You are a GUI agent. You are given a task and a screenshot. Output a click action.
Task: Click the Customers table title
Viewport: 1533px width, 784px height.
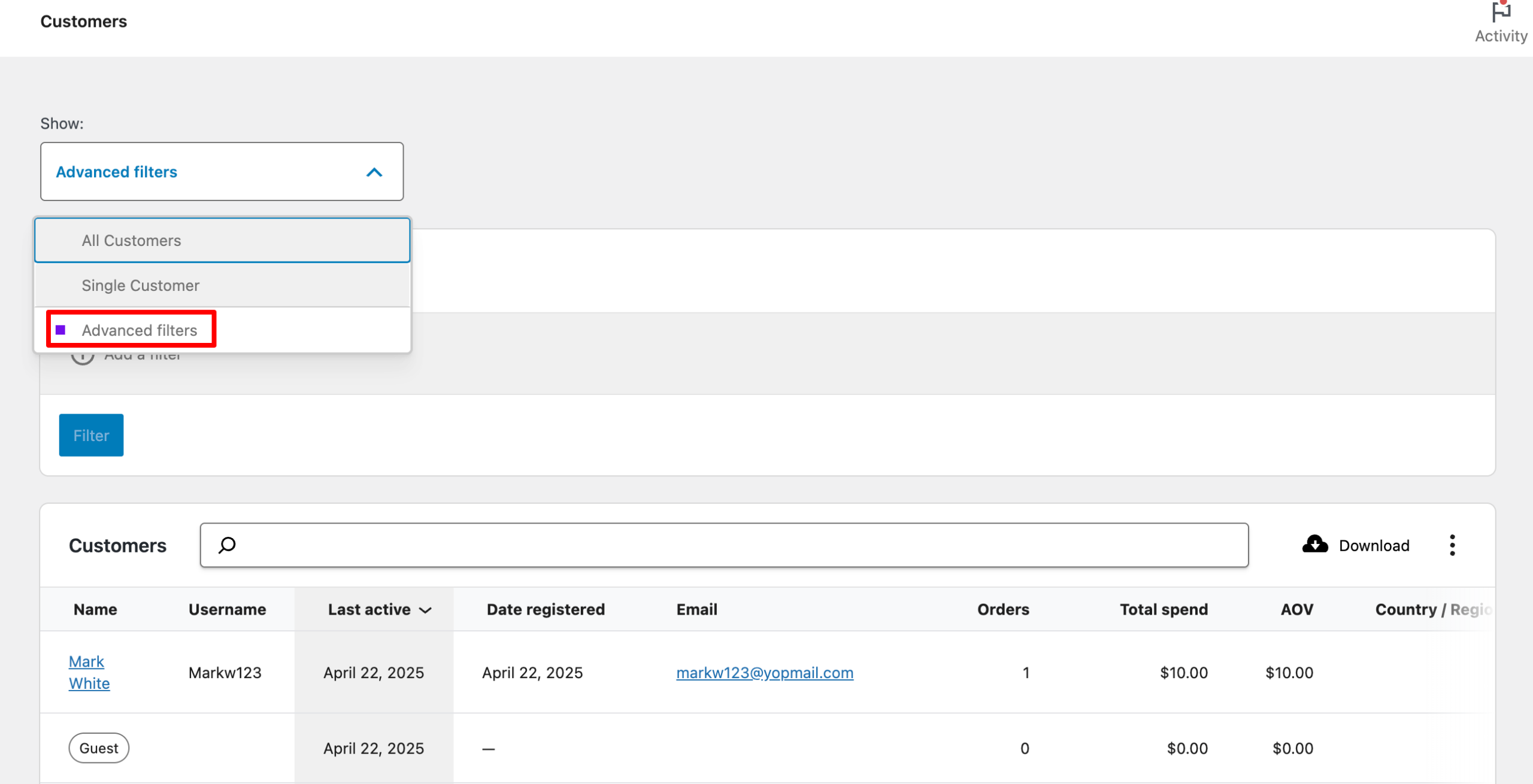pos(118,545)
